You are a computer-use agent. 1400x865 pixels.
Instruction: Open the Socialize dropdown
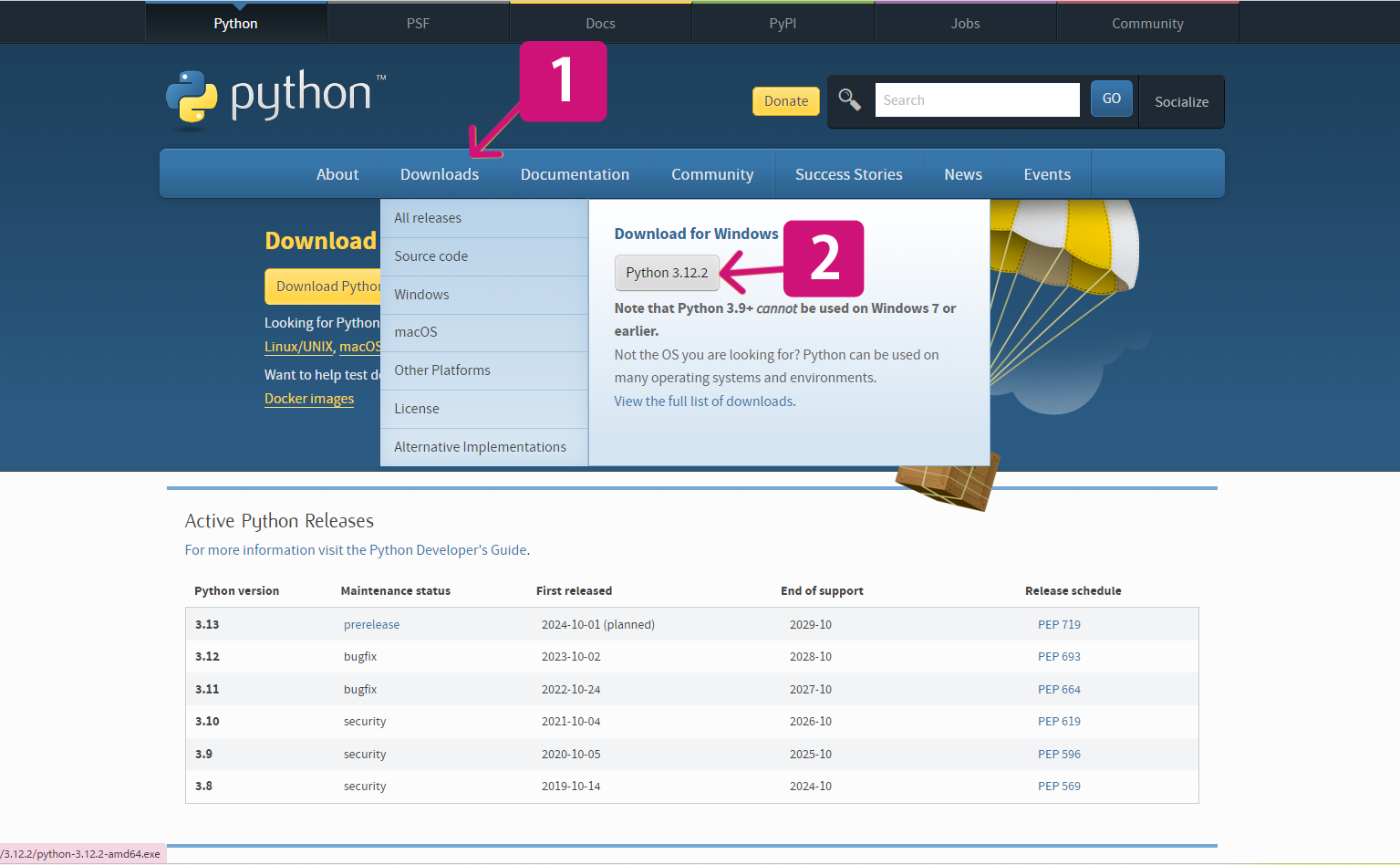coord(1181,102)
